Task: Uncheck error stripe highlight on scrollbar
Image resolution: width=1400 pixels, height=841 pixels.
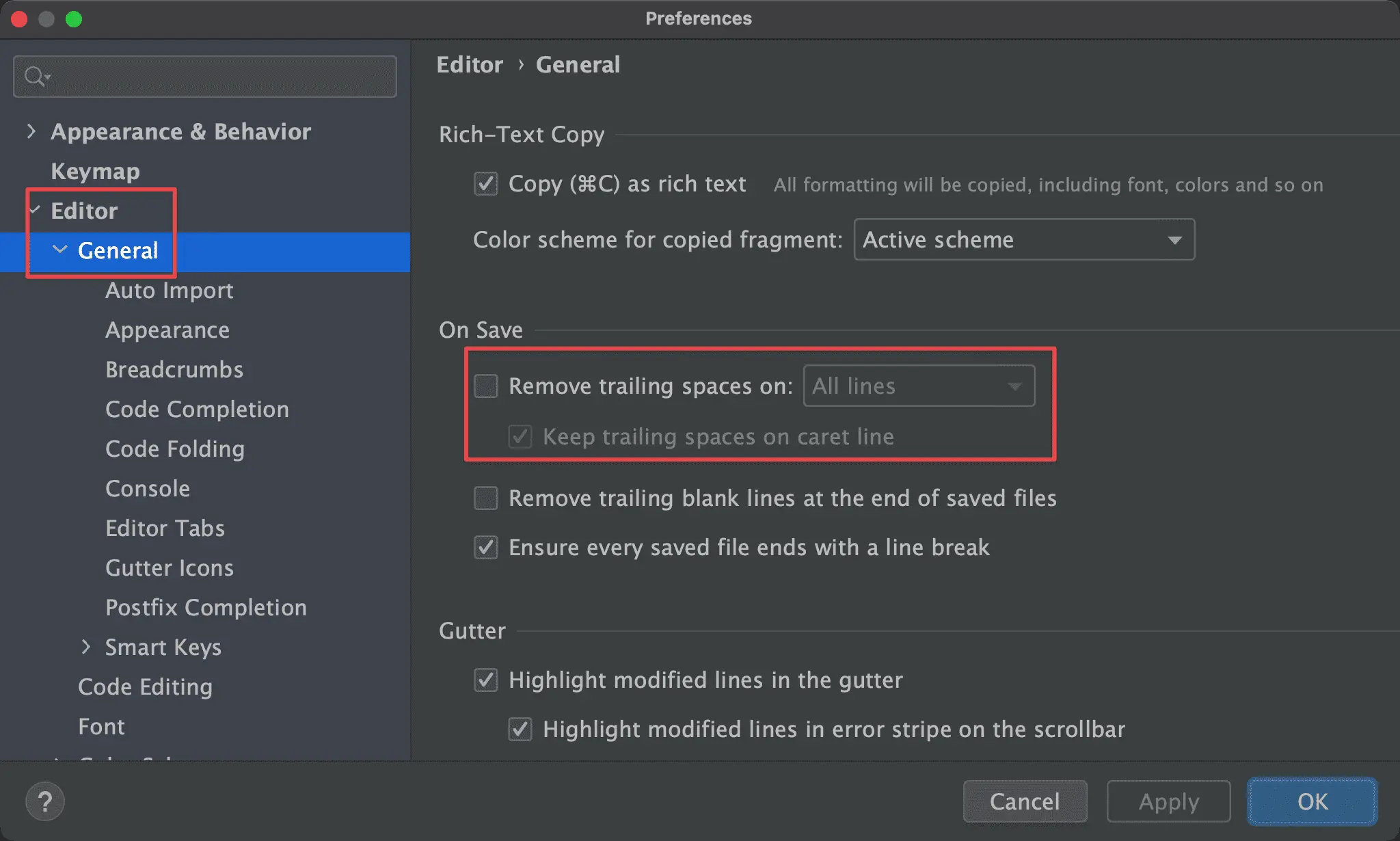Action: point(520,730)
